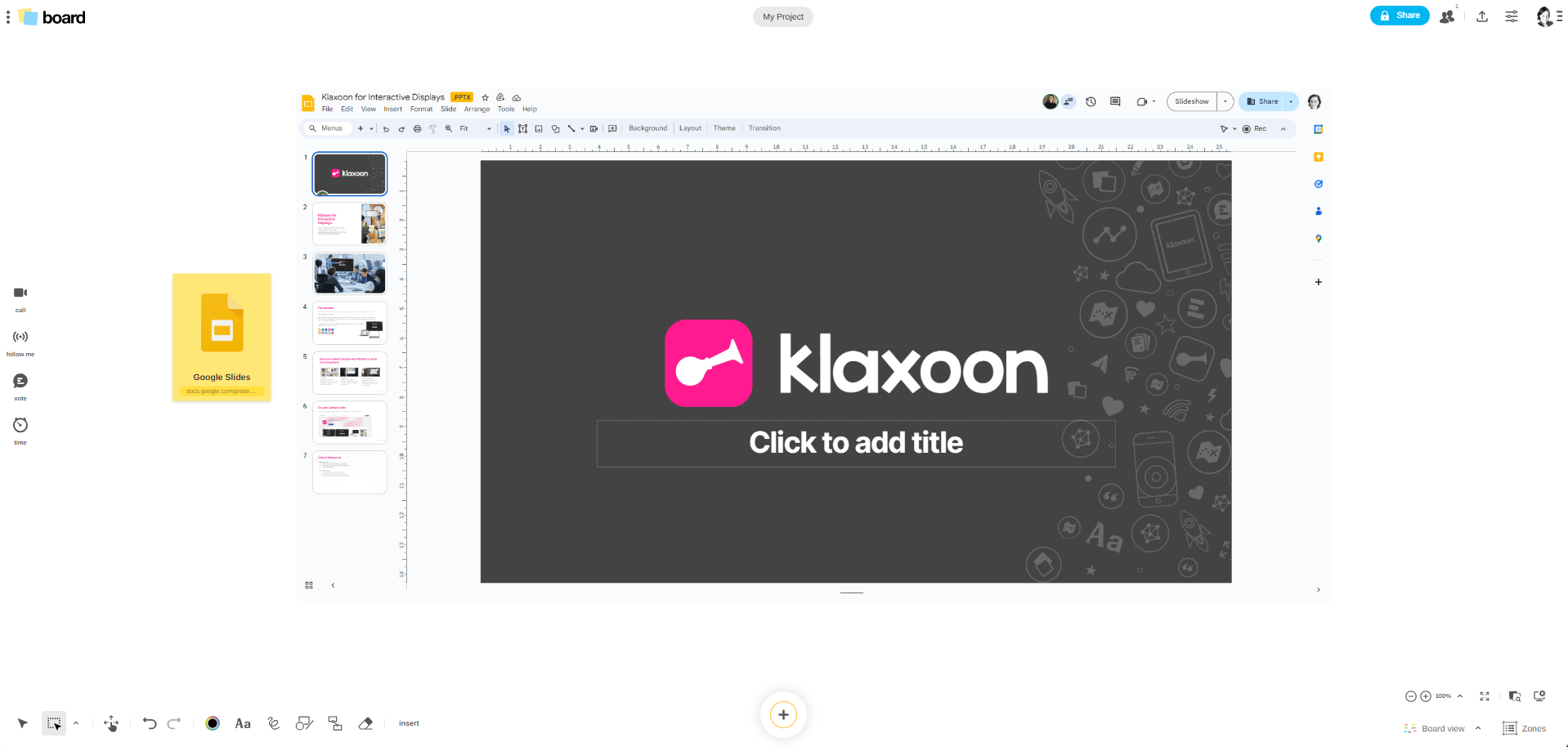
Task: Open the text tool (Aa)
Action: tap(243, 723)
